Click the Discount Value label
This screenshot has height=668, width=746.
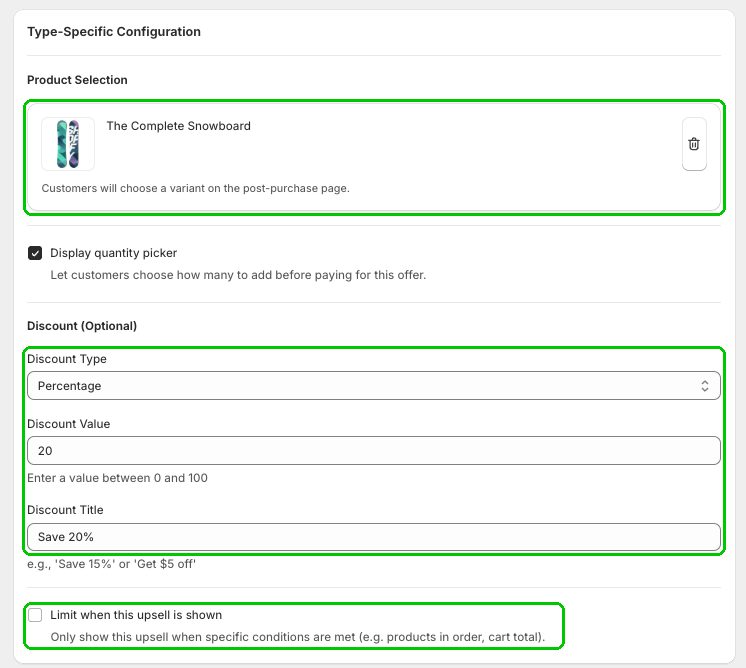click(x=69, y=424)
